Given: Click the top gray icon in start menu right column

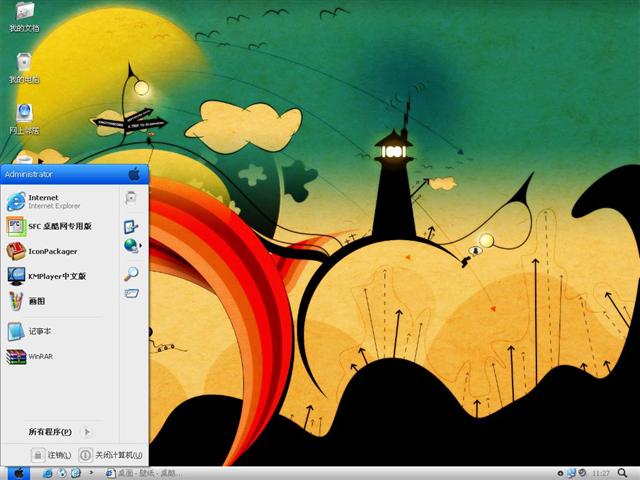Looking at the screenshot, I should pyautogui.click(x=131, y=198).
